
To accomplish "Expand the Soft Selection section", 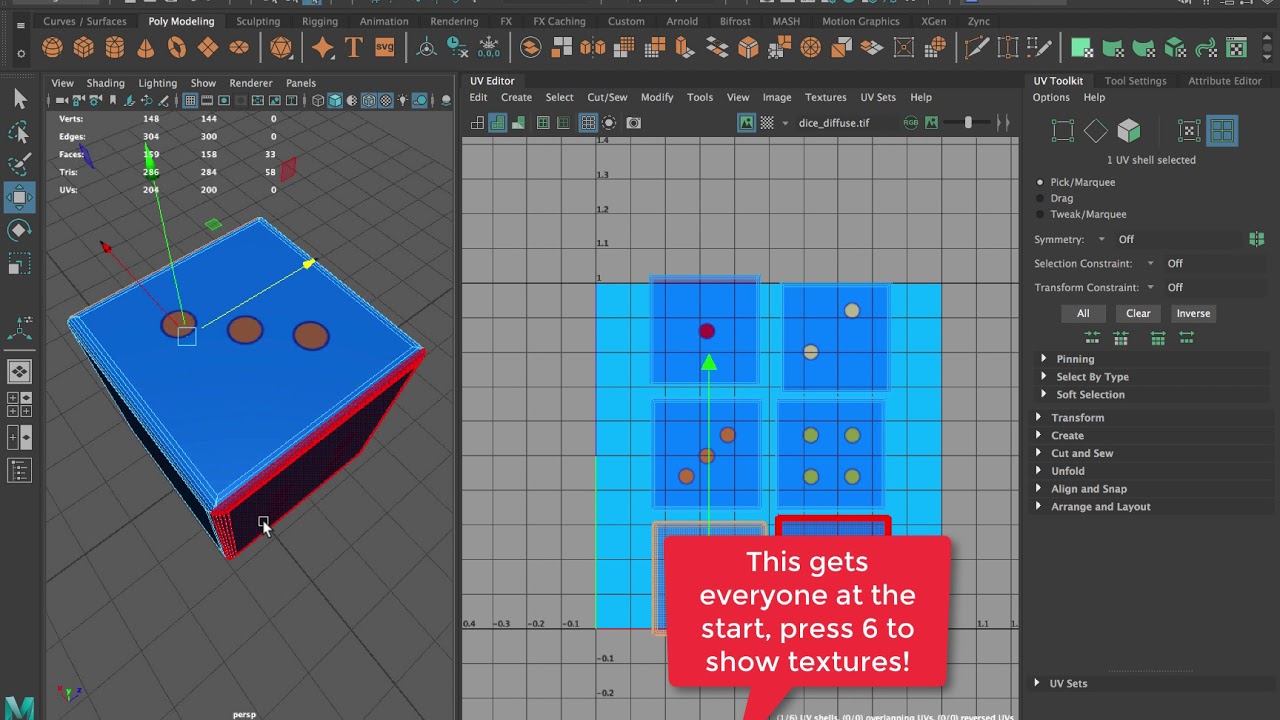I will click(1090, 395).
